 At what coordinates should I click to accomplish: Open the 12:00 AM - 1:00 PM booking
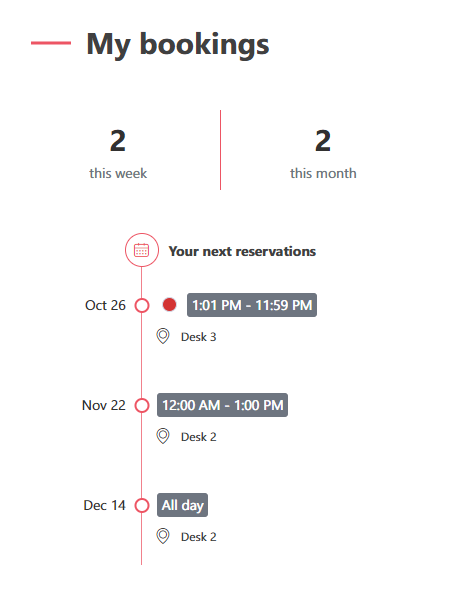(222, 405)
